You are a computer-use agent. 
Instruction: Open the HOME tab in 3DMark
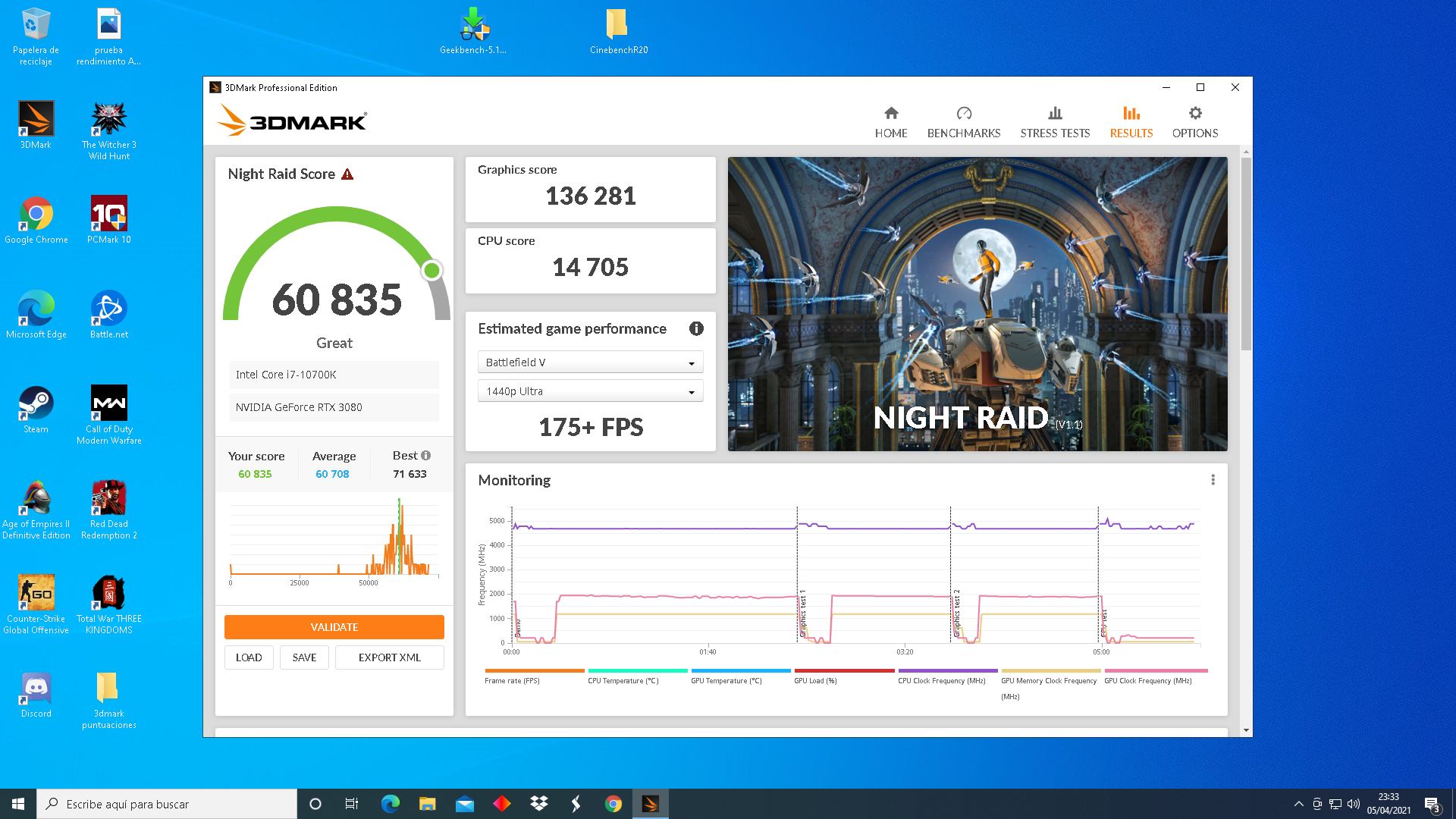tap(891, 122)
